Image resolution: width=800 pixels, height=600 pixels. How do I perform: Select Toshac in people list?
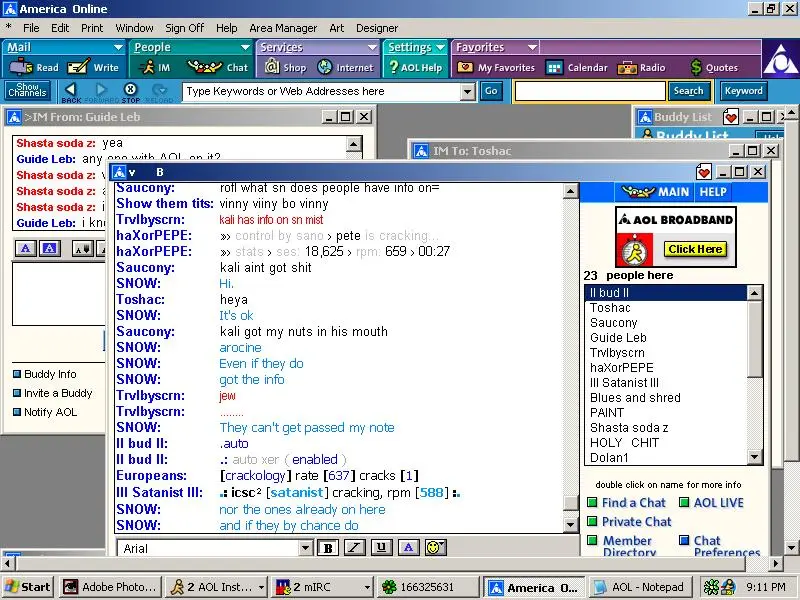(610, 308)
